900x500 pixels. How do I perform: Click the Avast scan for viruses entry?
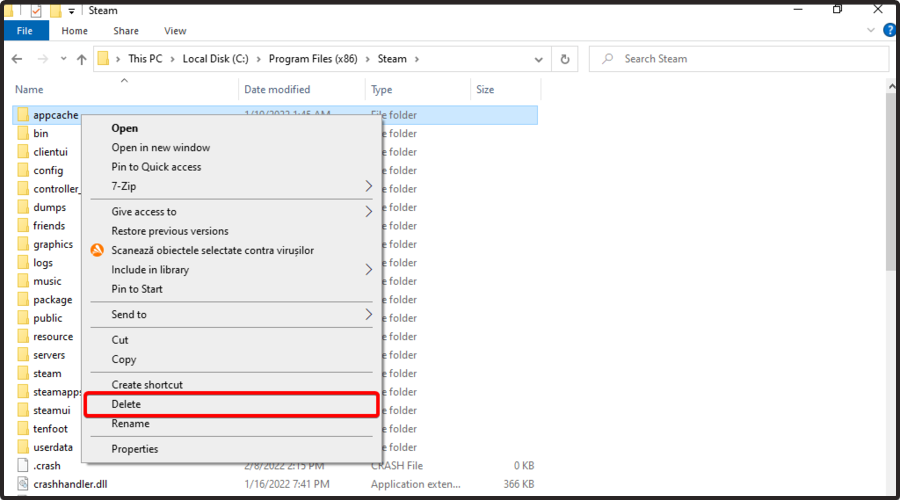click(232, 250)
